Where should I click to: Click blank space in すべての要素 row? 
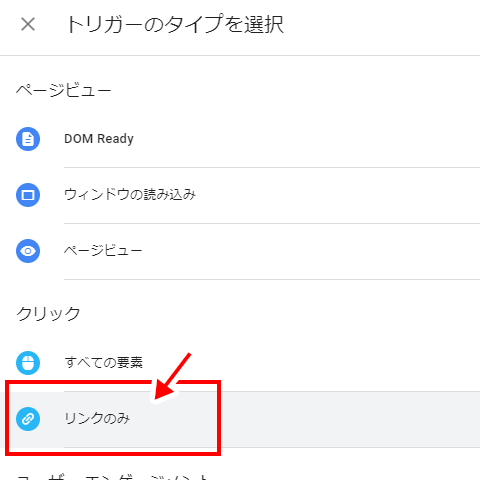[333, 363]
